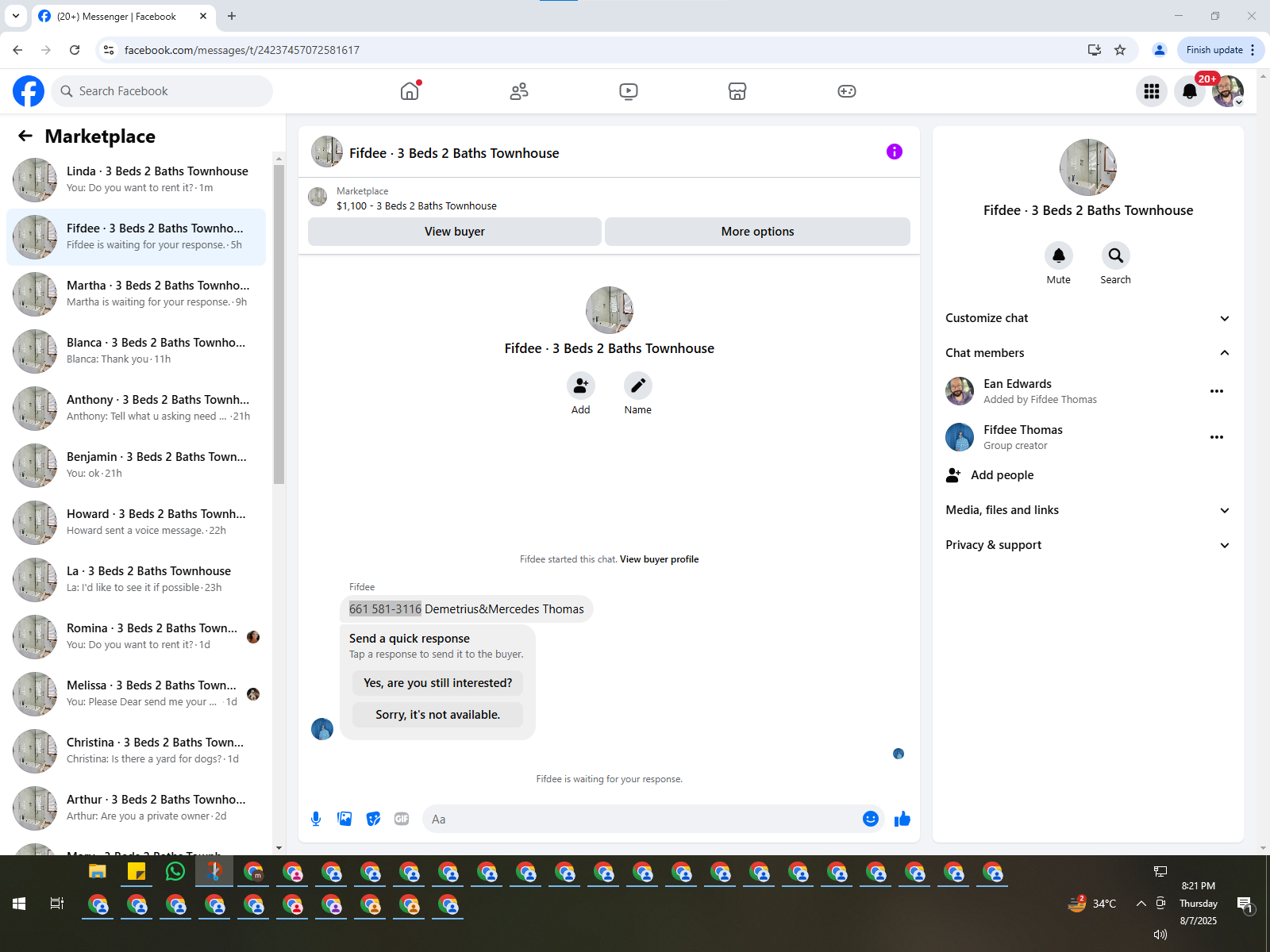Show hidden system tray icons
1270x952 pixels.
[1141, 903]
